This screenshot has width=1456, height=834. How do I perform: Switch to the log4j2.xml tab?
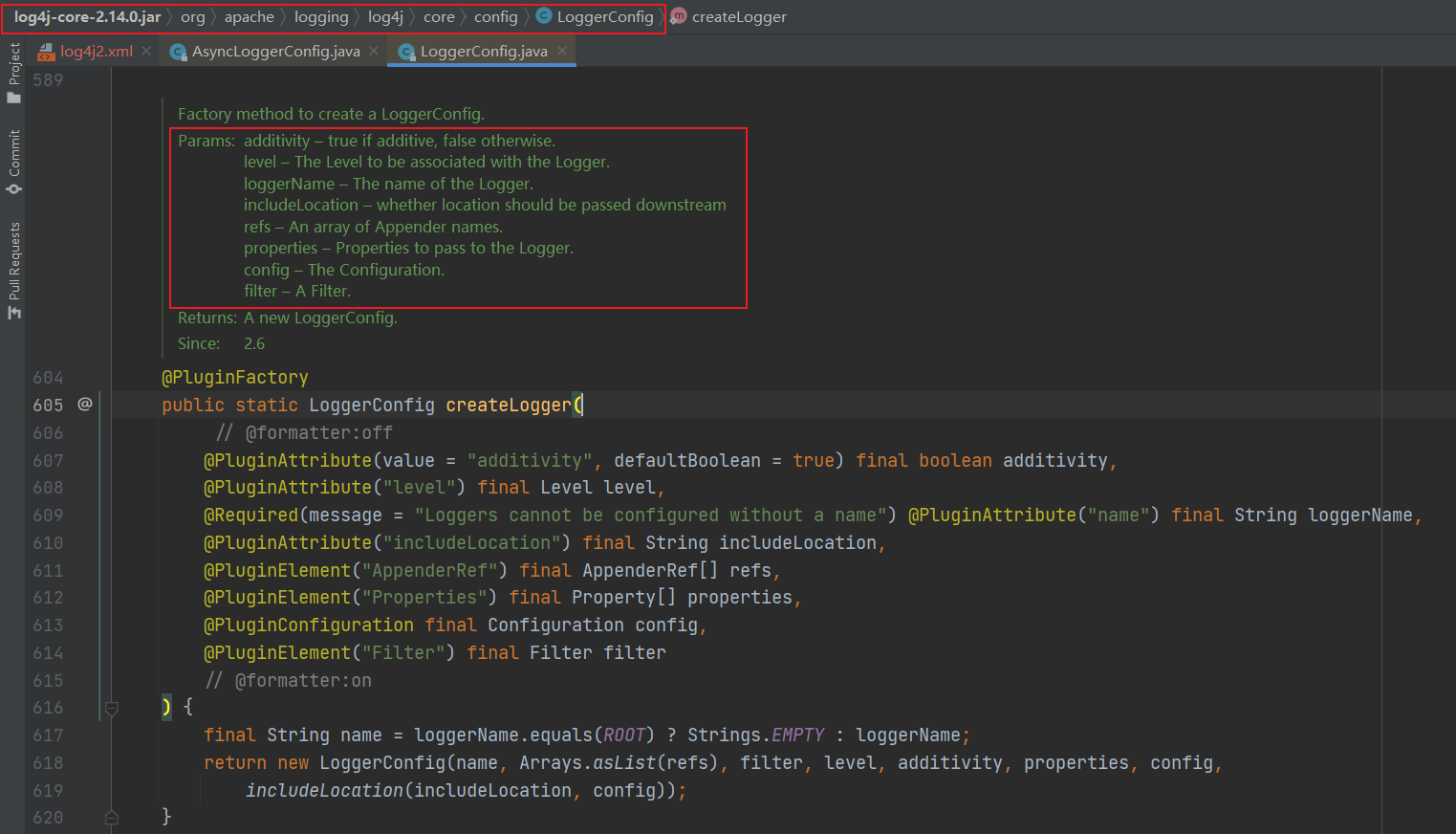pos(96,52)
